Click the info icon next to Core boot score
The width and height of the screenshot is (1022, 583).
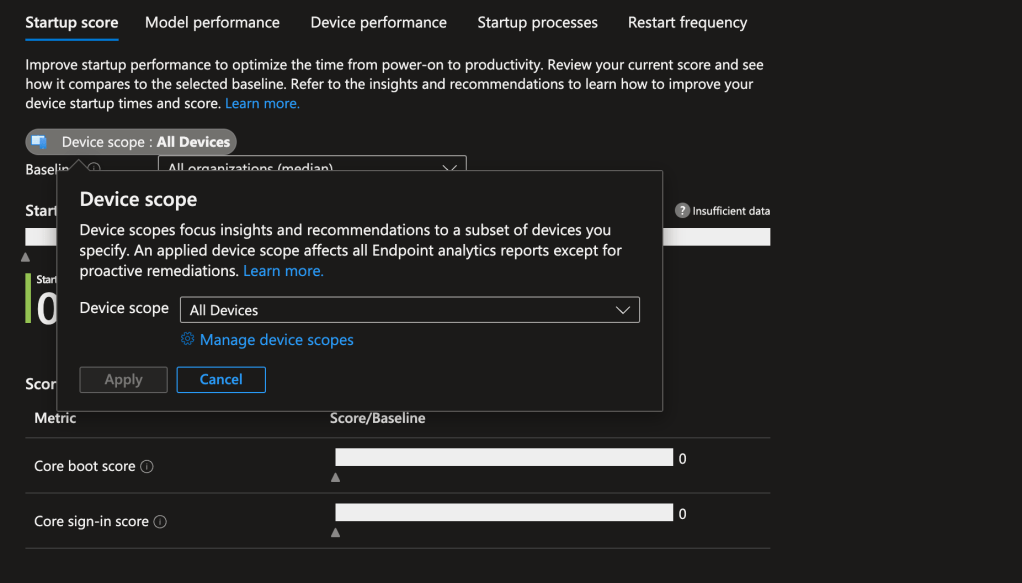click(x=147, y=467)
